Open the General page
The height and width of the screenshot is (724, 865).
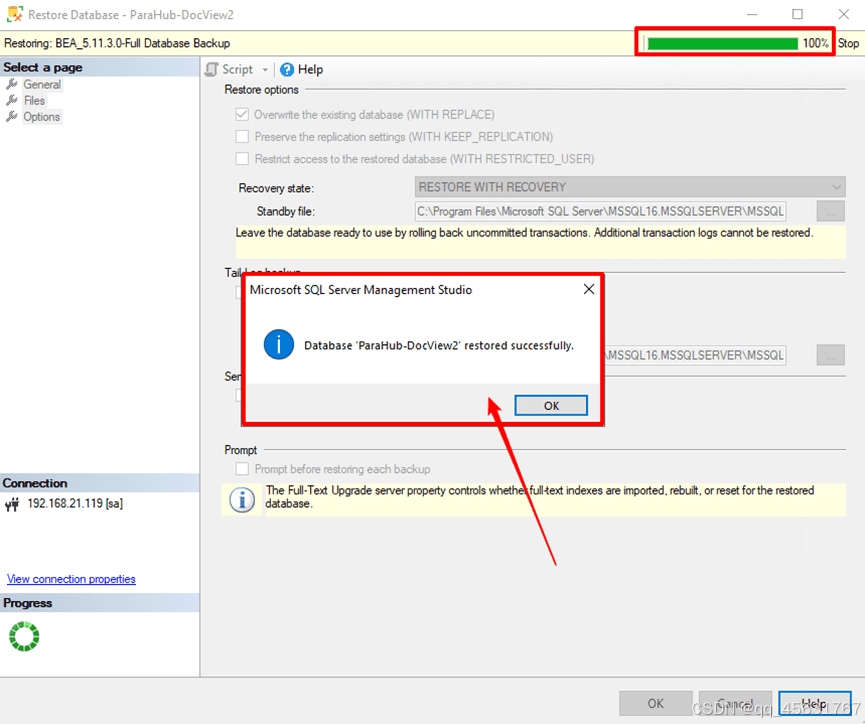pyautogui.click(x=42, y=84)
